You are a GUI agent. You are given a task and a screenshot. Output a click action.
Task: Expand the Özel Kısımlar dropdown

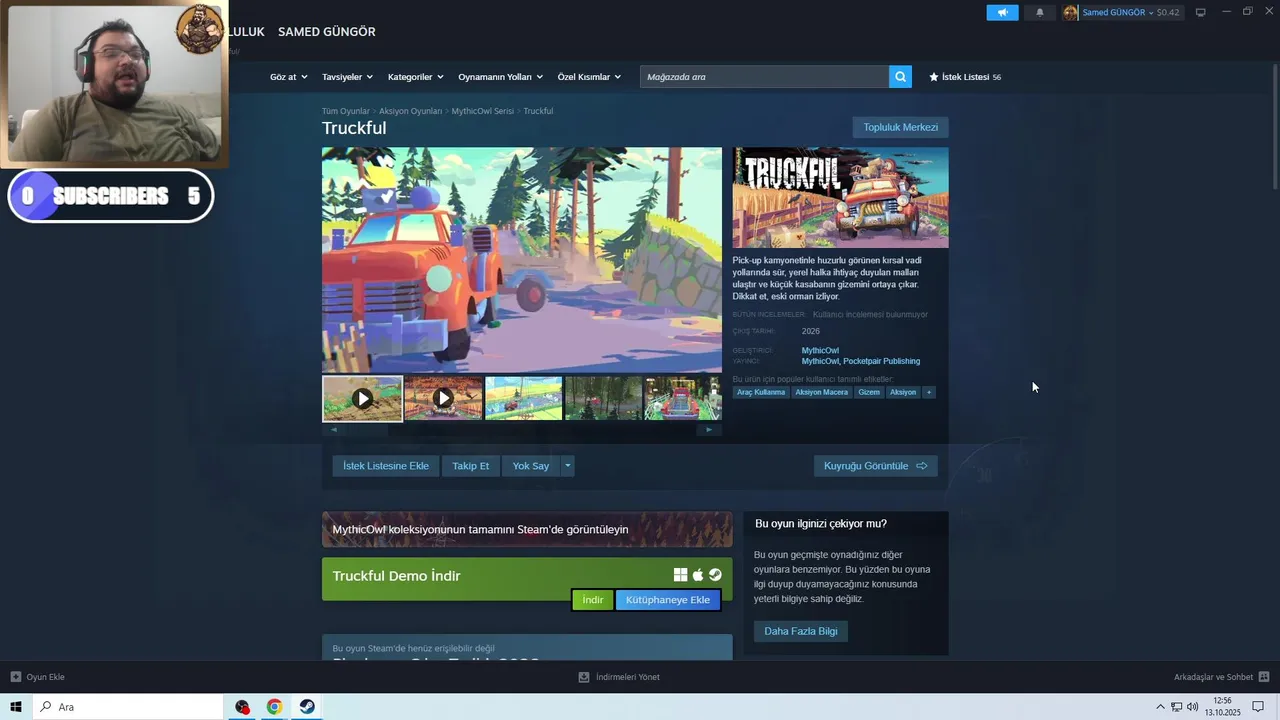[x=589, y=77]
